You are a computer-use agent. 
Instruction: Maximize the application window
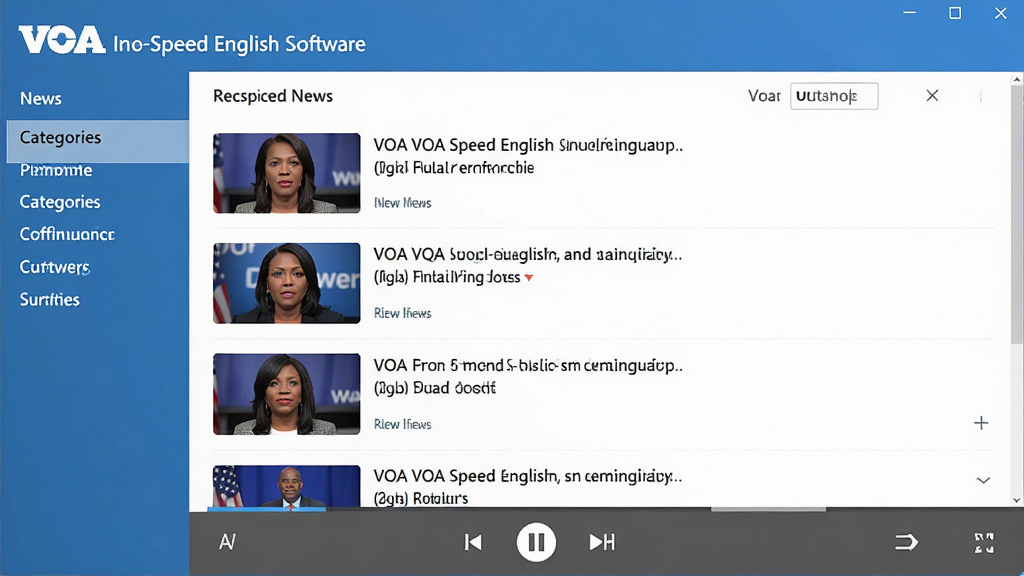tap(955, 13)
